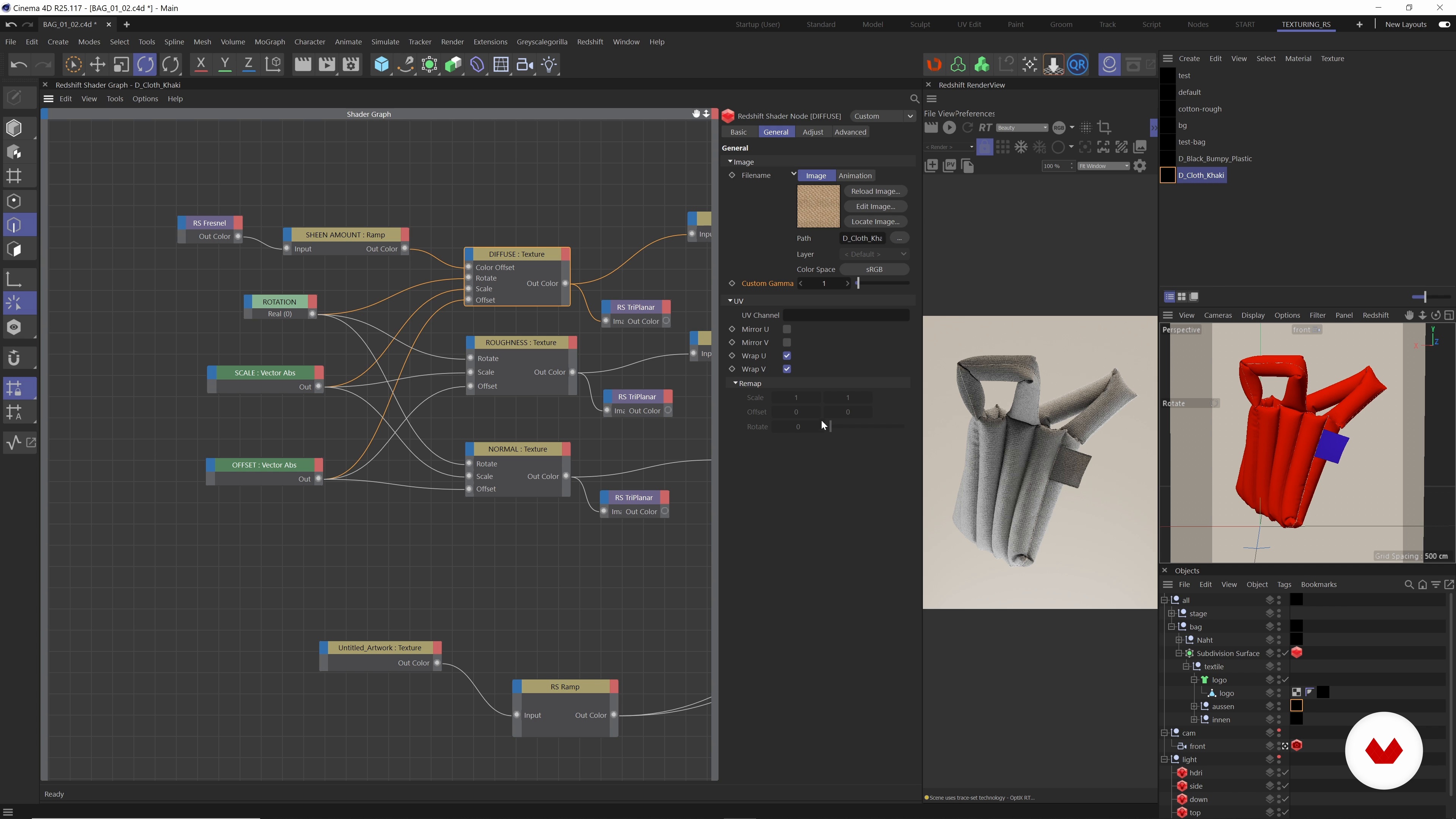Enable the Mirror U checkbox
Screen dimensions: 1456x819
pyautogui.click(x=787, y=329)
